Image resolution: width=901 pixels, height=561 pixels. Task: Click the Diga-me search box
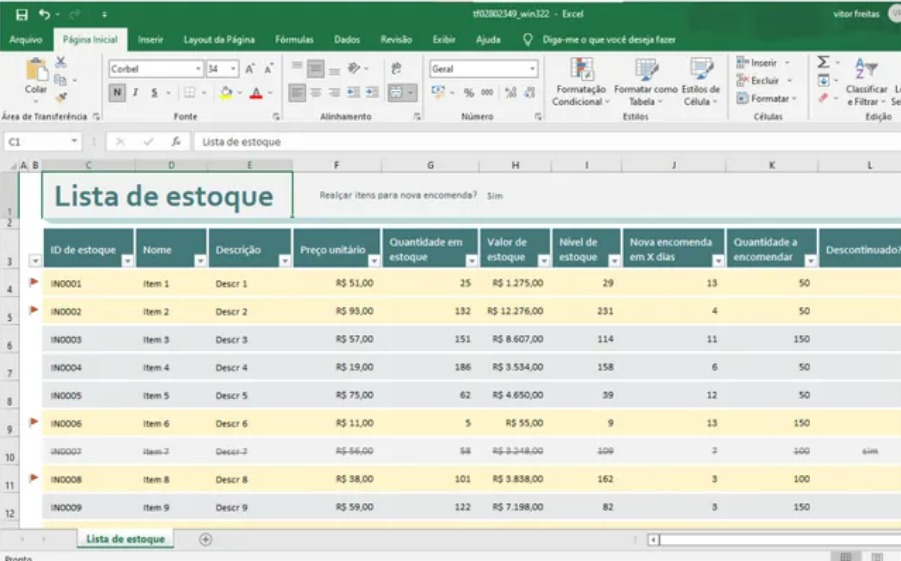click(609, 40)
